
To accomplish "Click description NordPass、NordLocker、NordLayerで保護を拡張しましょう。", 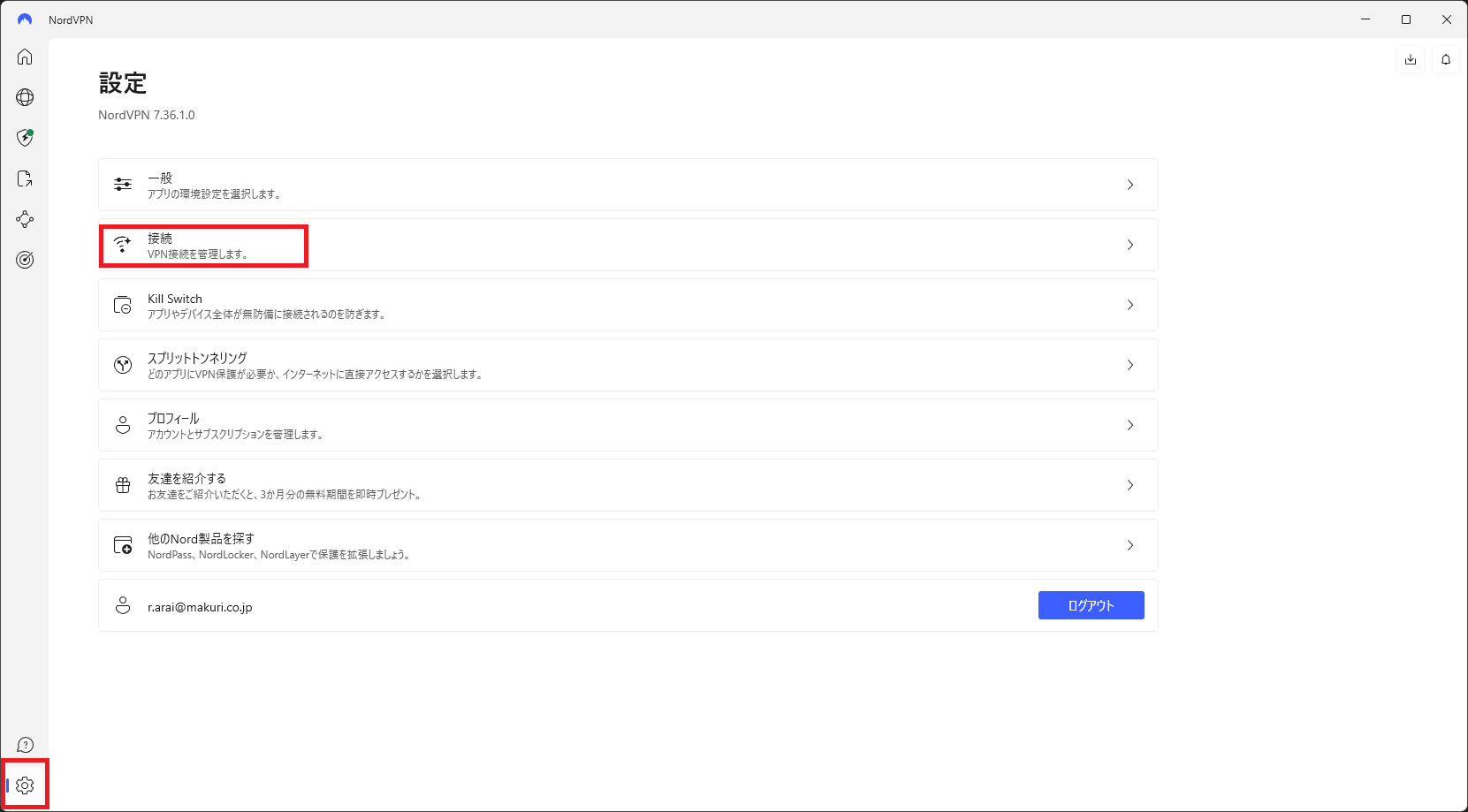I will [279, 555].
